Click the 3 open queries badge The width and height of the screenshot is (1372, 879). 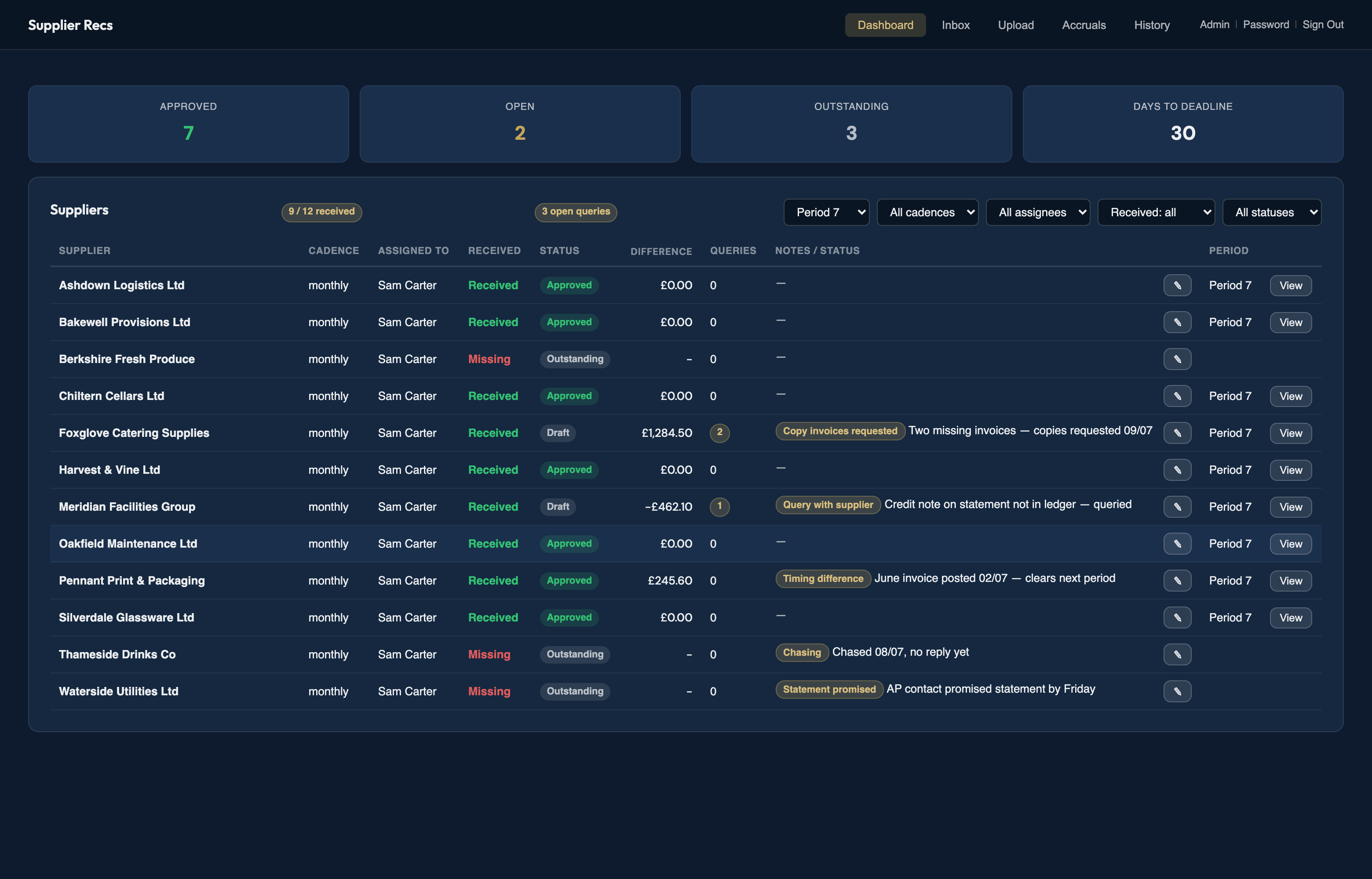point(576,212)
